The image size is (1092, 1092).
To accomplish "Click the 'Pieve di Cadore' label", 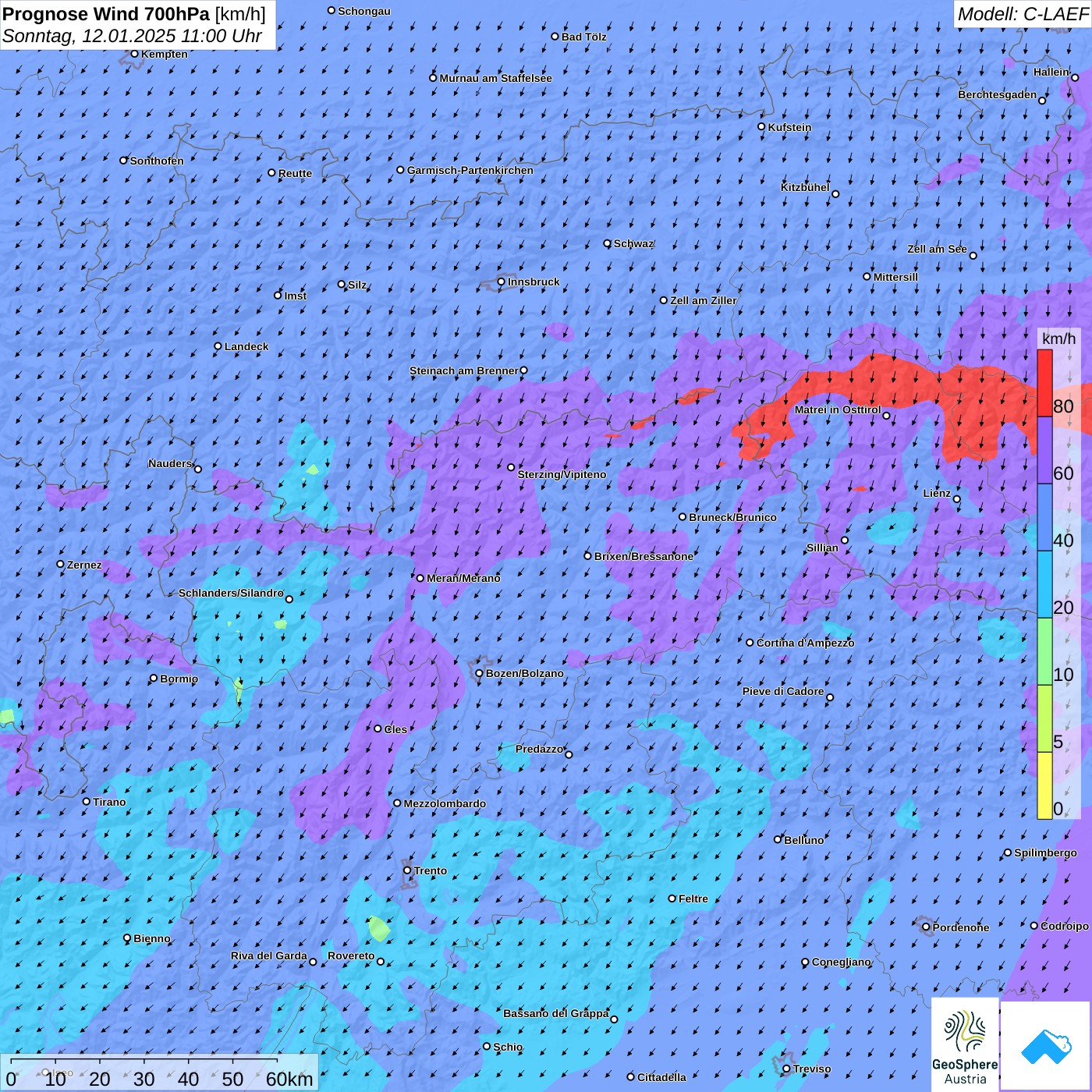I will pos(782,691).
